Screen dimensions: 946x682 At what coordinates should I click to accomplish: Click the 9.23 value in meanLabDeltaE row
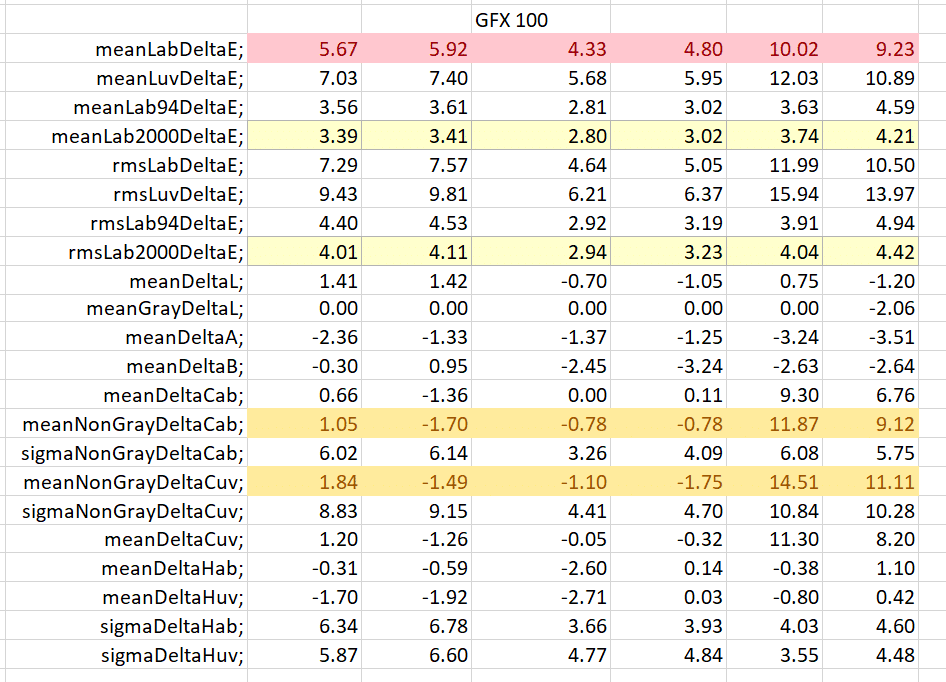tap(895, 49)
